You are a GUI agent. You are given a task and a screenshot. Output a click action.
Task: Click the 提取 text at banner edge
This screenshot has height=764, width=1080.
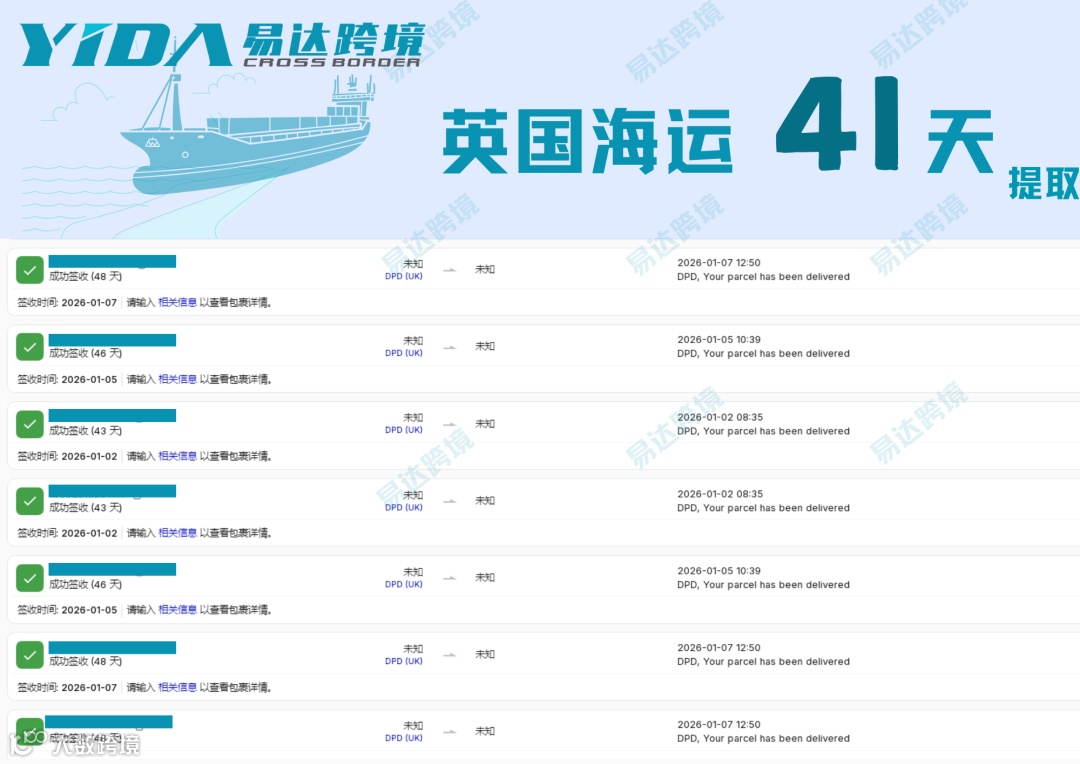(1044, 183)
